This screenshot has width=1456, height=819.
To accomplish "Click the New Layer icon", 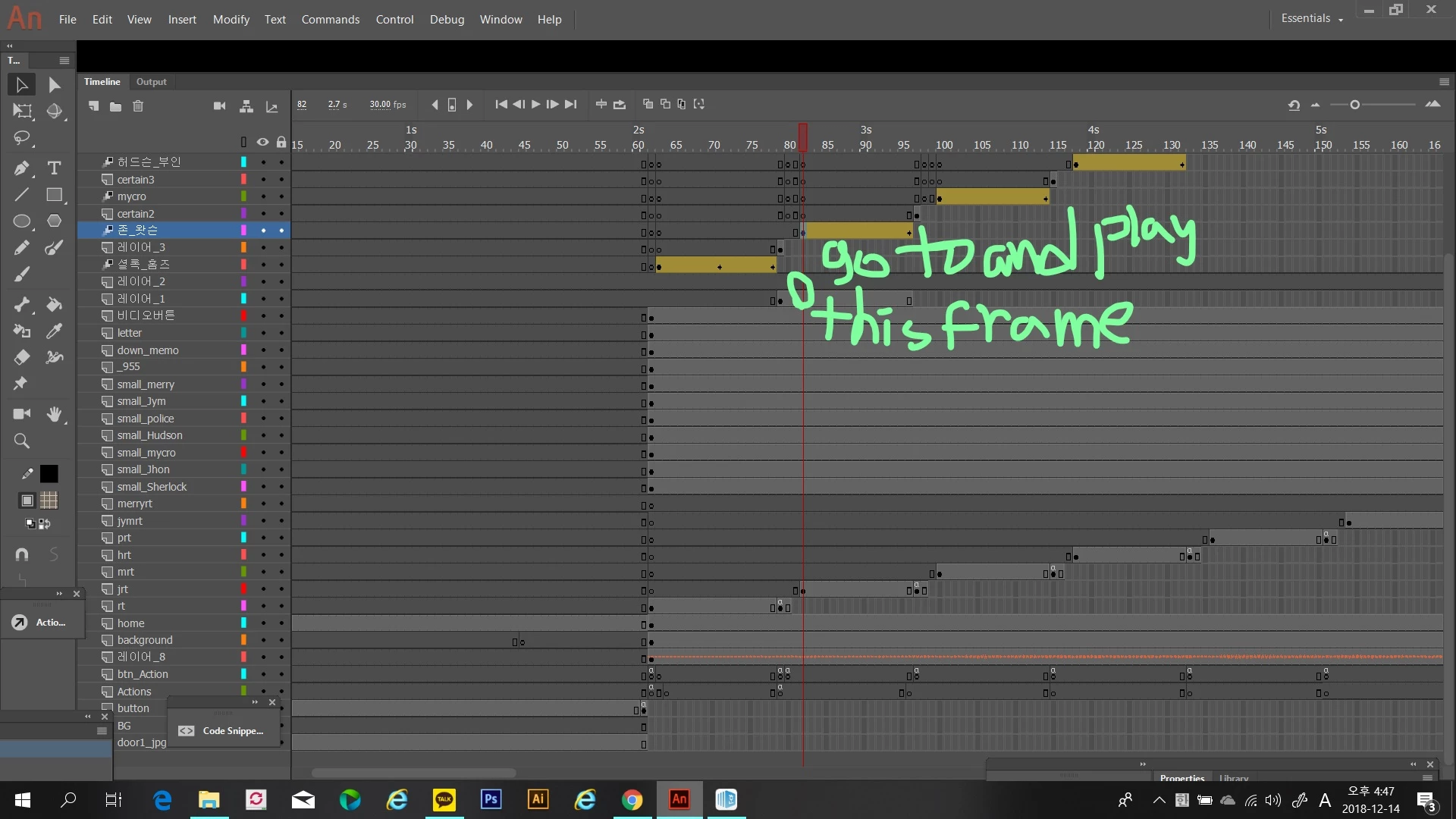I will coord(93,106).
